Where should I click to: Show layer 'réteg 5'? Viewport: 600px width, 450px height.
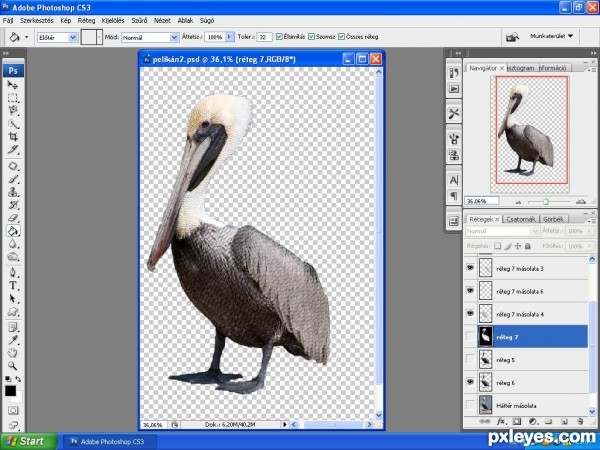470,360
